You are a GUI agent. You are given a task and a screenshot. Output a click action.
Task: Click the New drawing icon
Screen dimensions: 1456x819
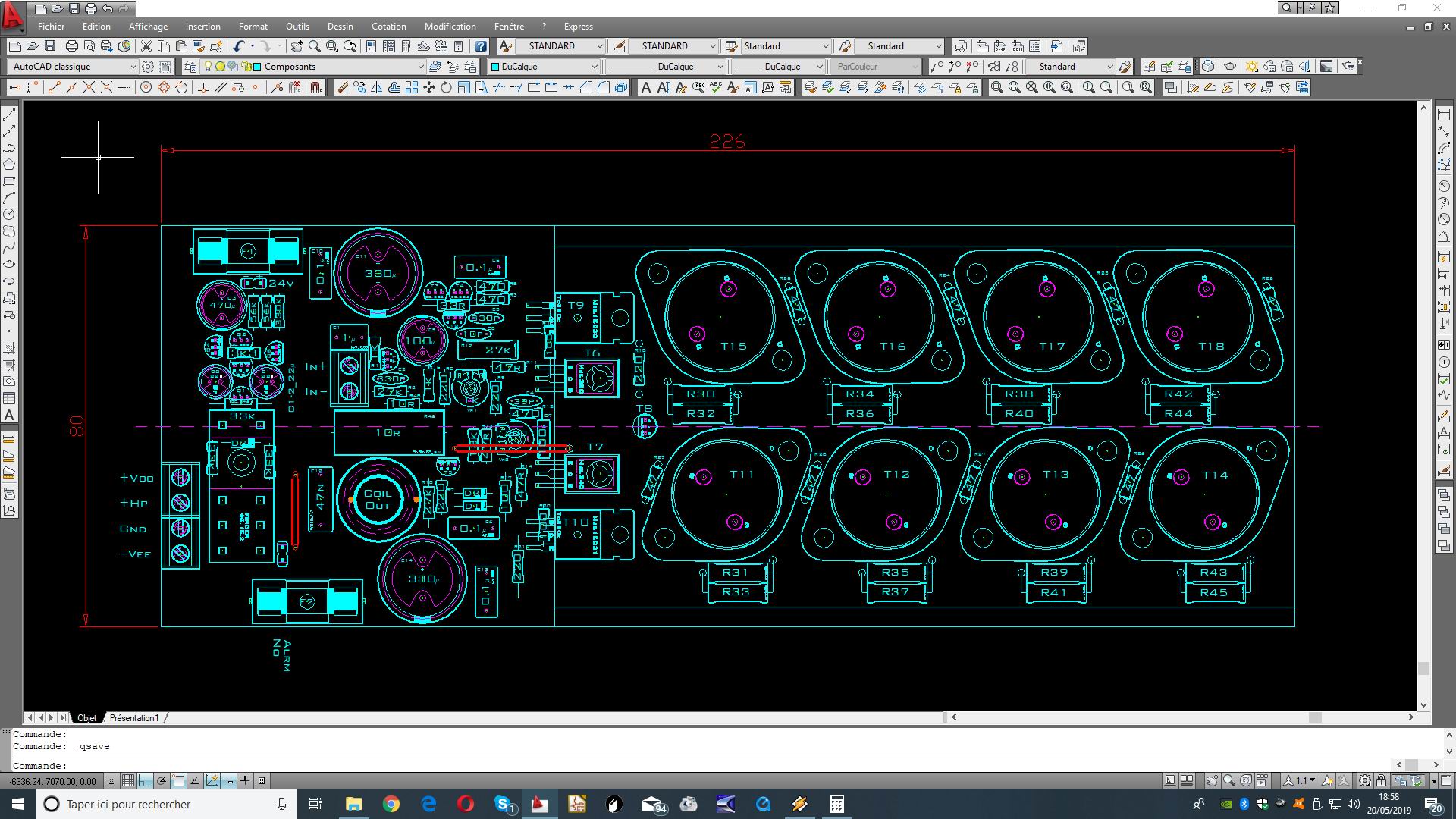[14, 46]
